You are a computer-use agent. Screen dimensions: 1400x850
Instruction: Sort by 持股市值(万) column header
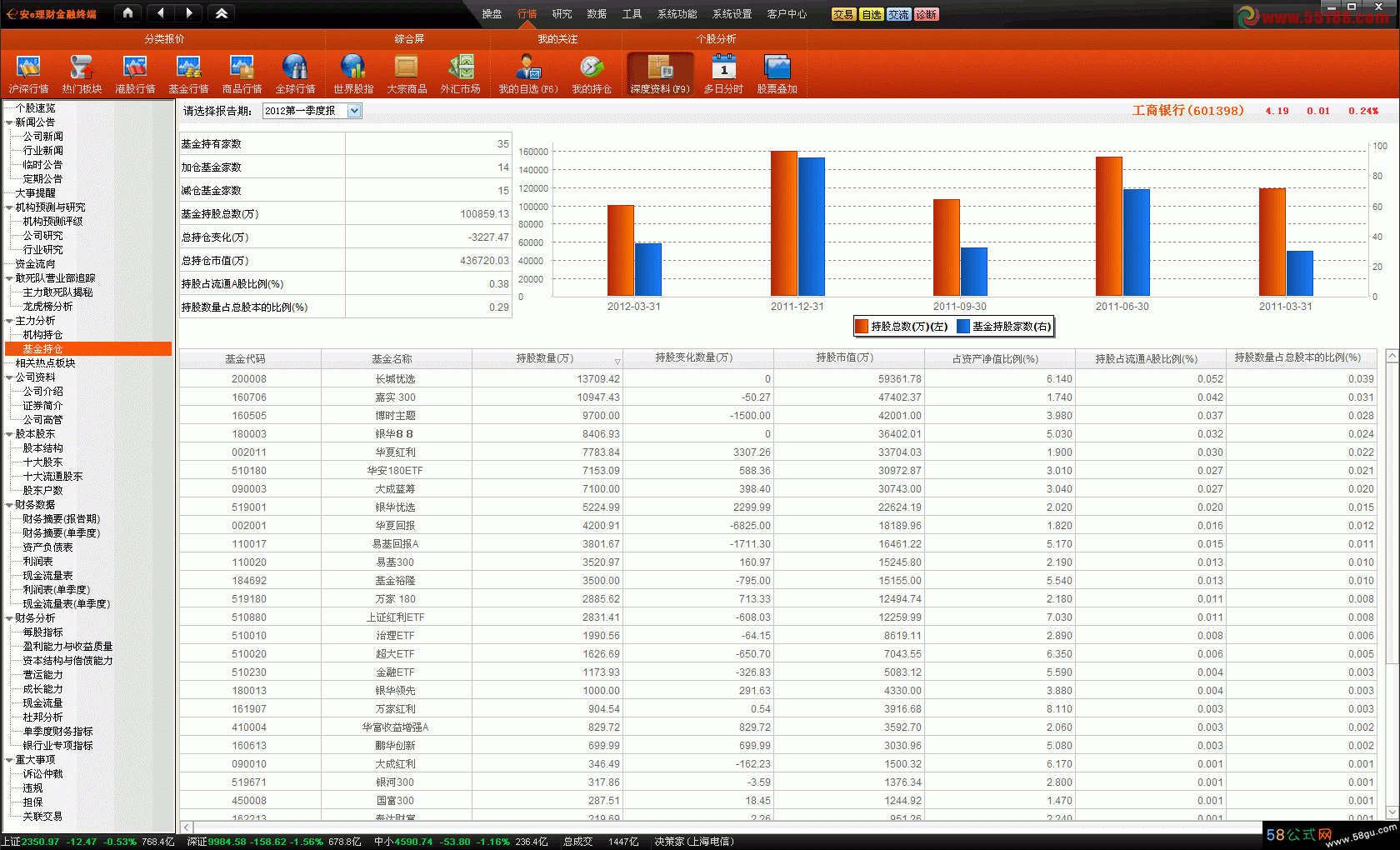(848, 358)
